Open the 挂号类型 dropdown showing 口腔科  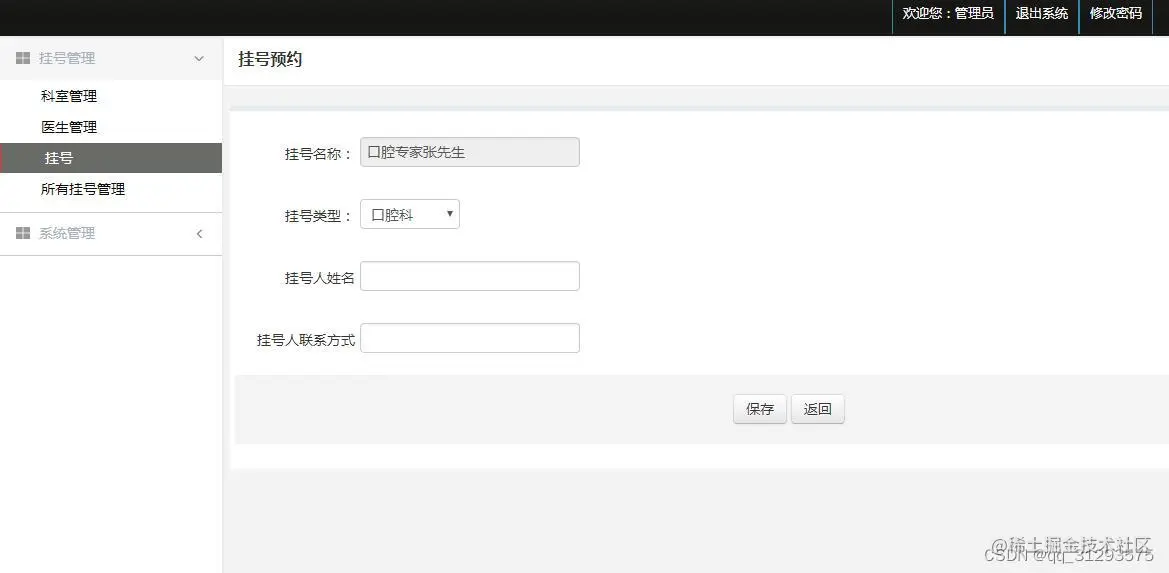[410, 215]
